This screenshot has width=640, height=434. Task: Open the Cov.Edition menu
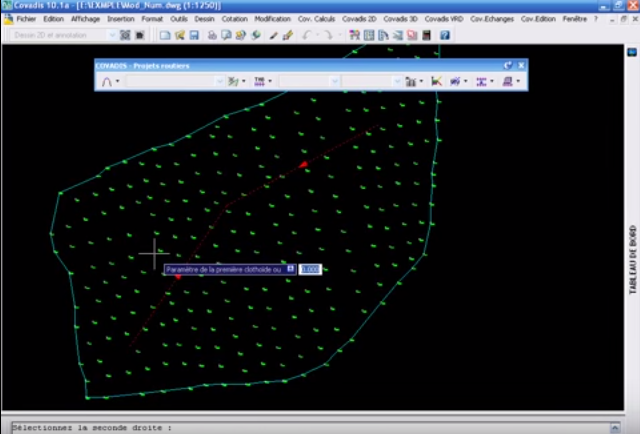coord(538,19)
